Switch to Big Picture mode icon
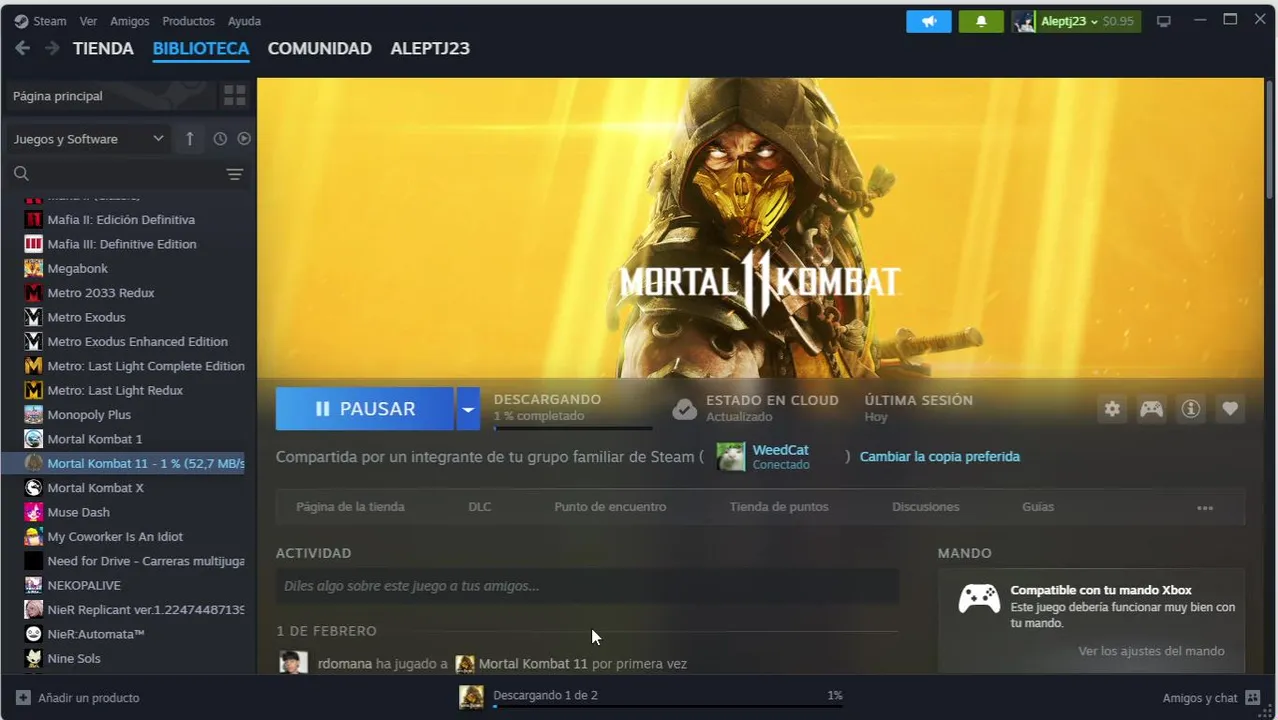 1164,21
